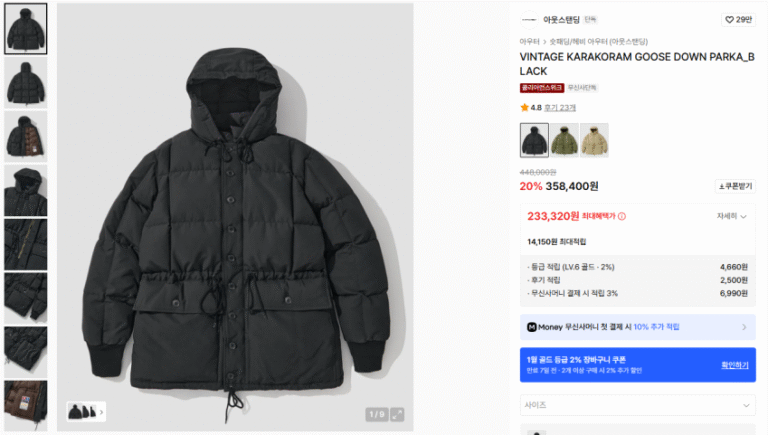The width and height of the screenshot is (768, 435).
Task: Open fullscreen image expand icon
Action: [x=397, y=414]
